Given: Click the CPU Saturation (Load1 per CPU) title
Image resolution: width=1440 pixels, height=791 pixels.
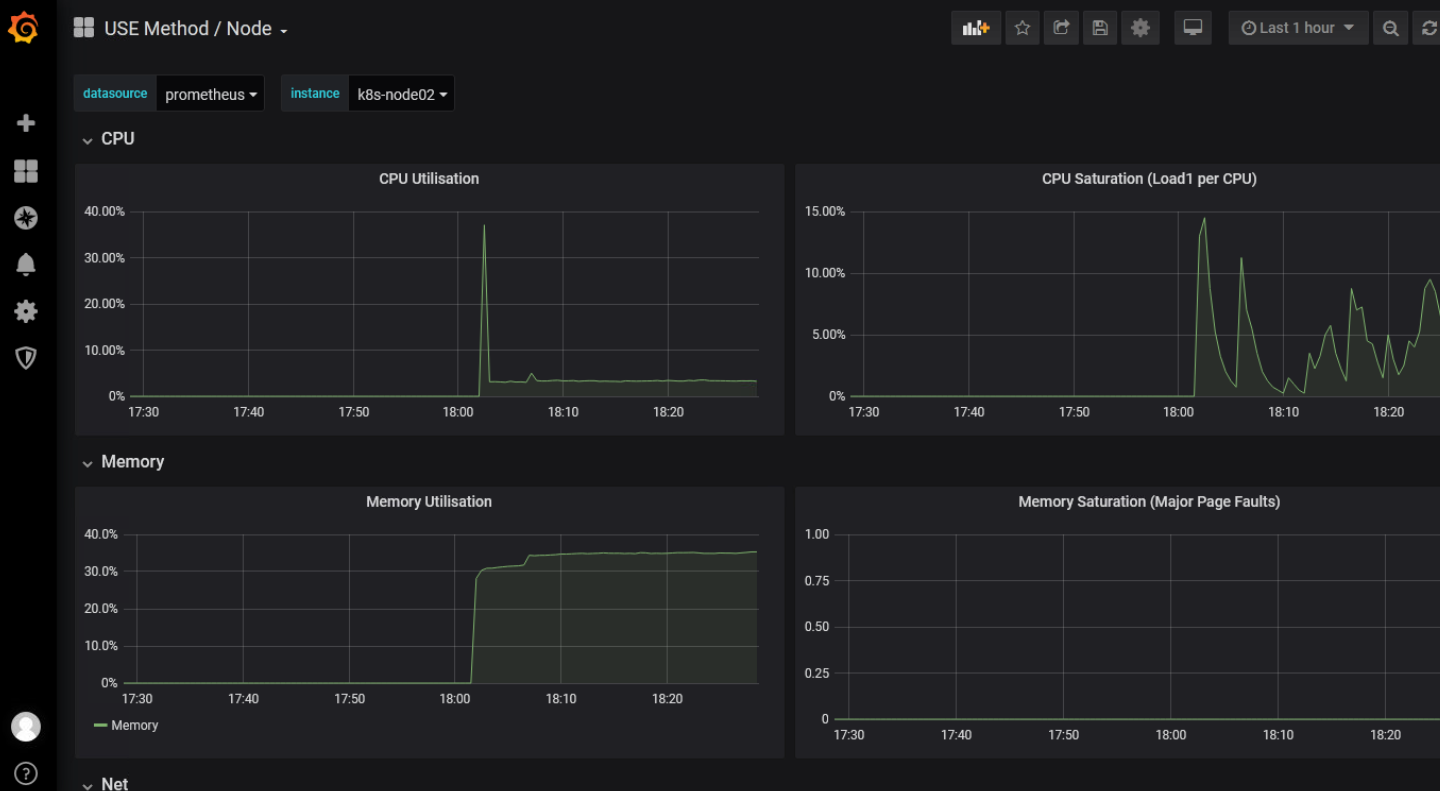Looking at the screenshot, I should [1149, 179].
